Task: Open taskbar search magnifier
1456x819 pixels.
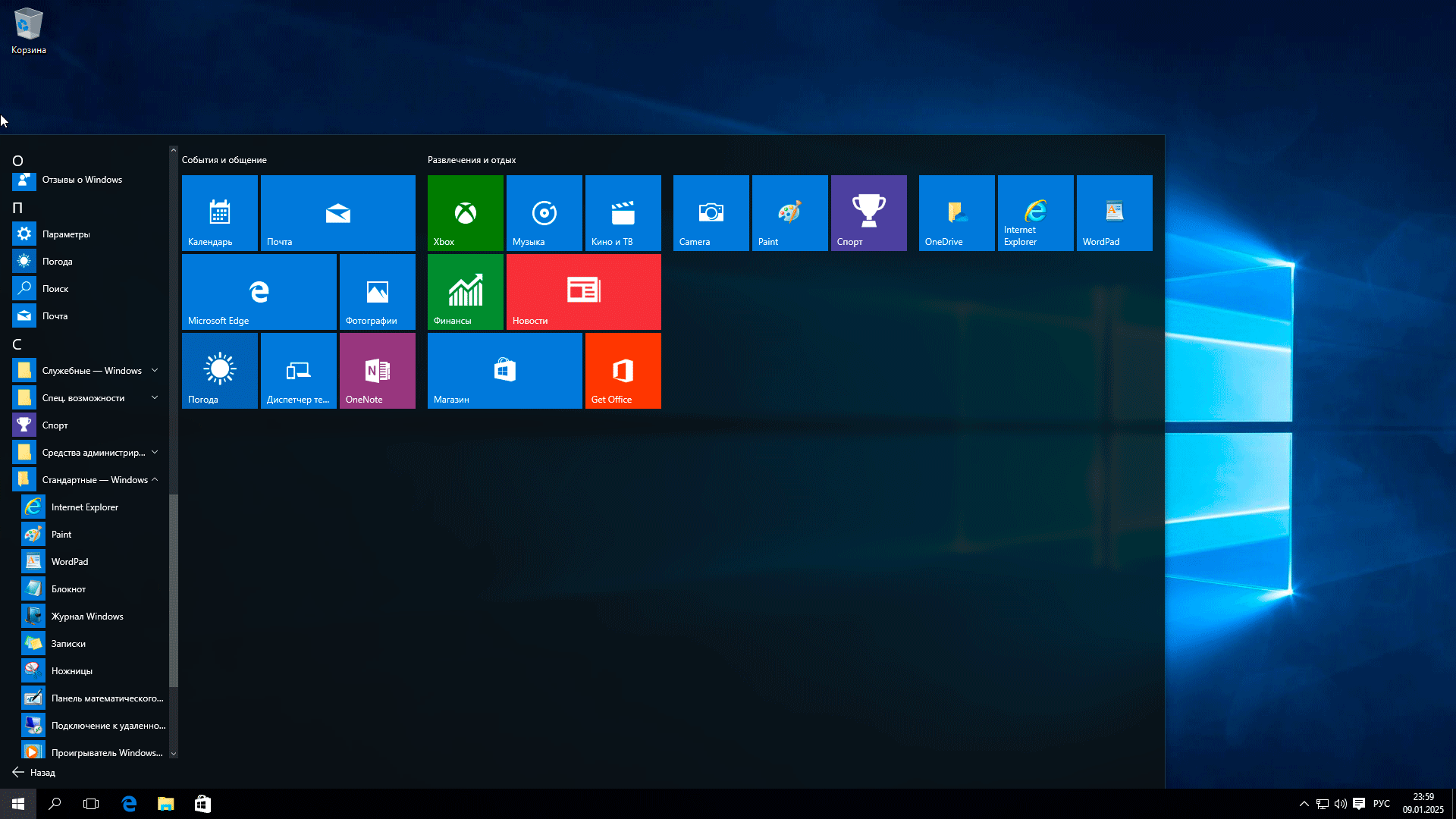Action: click(x=55, y=804)
